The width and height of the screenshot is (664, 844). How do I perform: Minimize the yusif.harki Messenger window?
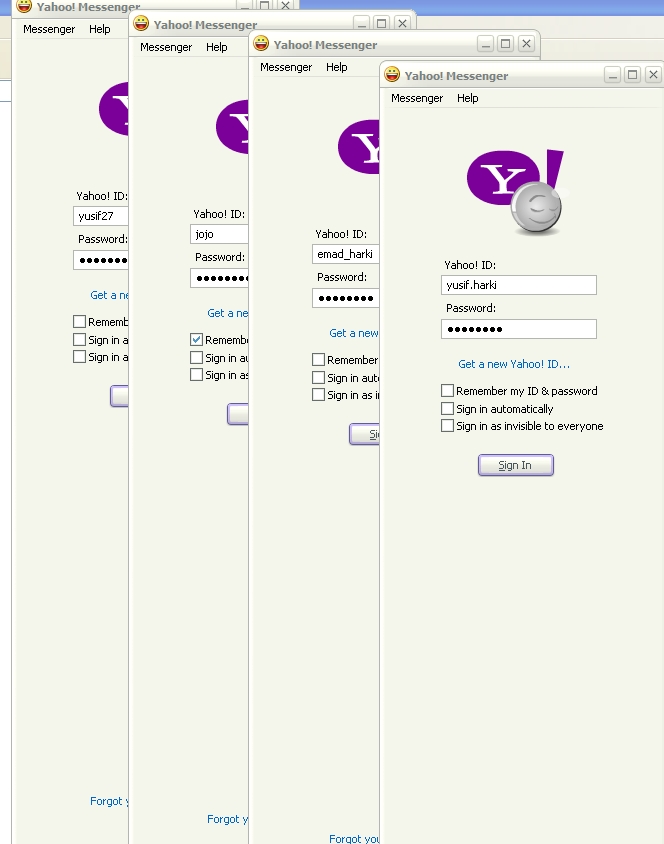[x=612, y=74]
